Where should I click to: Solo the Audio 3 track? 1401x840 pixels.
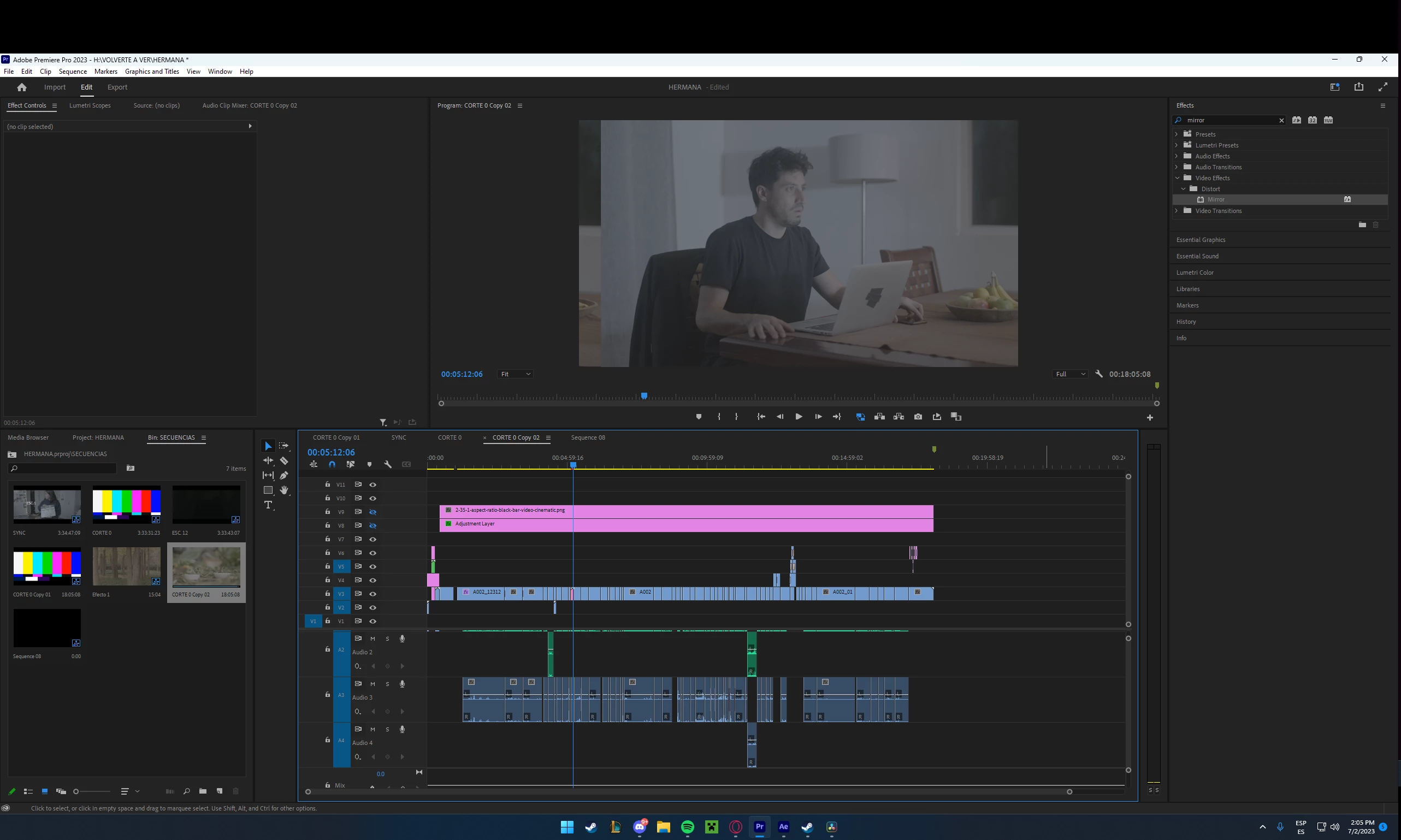point(387,684)
